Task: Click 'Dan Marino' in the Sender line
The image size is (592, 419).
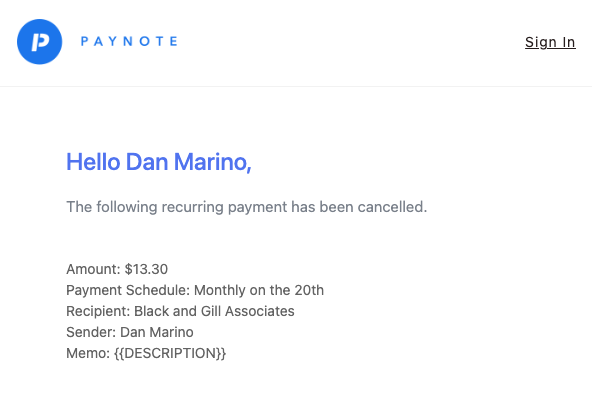Action: click(x=156, y=332)
